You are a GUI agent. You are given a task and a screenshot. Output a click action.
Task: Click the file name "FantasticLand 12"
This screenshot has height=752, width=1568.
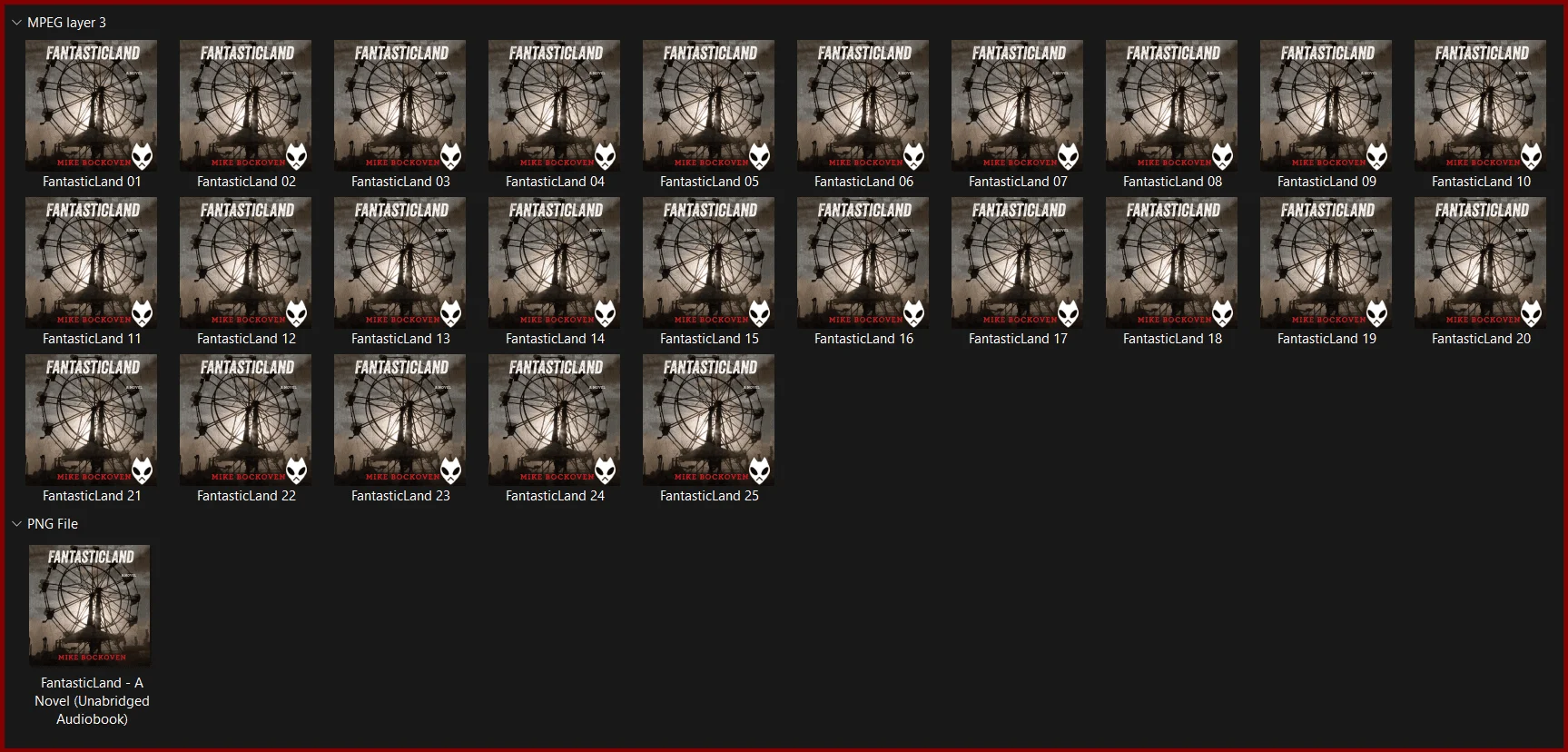point(246,339)
